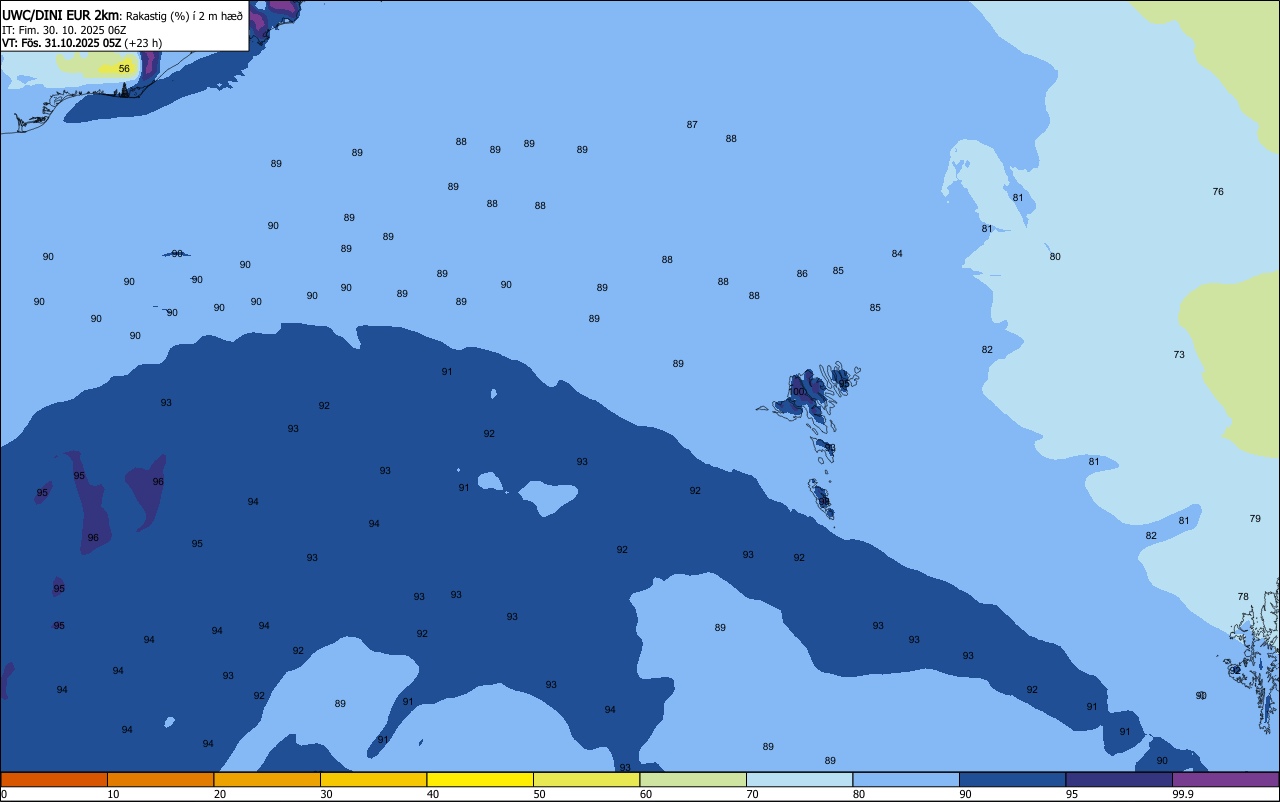Select the dark blue 90–95 legend swatch
This screenshot has width=1280, height=802.
click(x=1012, y=779)
